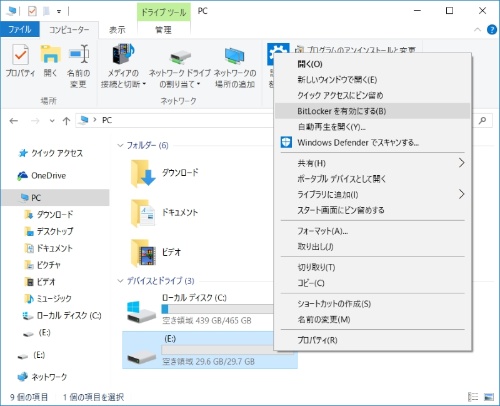Click the 開く ribbon icon
This screenshot has width=500, height=406.
(x=50, y=54)
